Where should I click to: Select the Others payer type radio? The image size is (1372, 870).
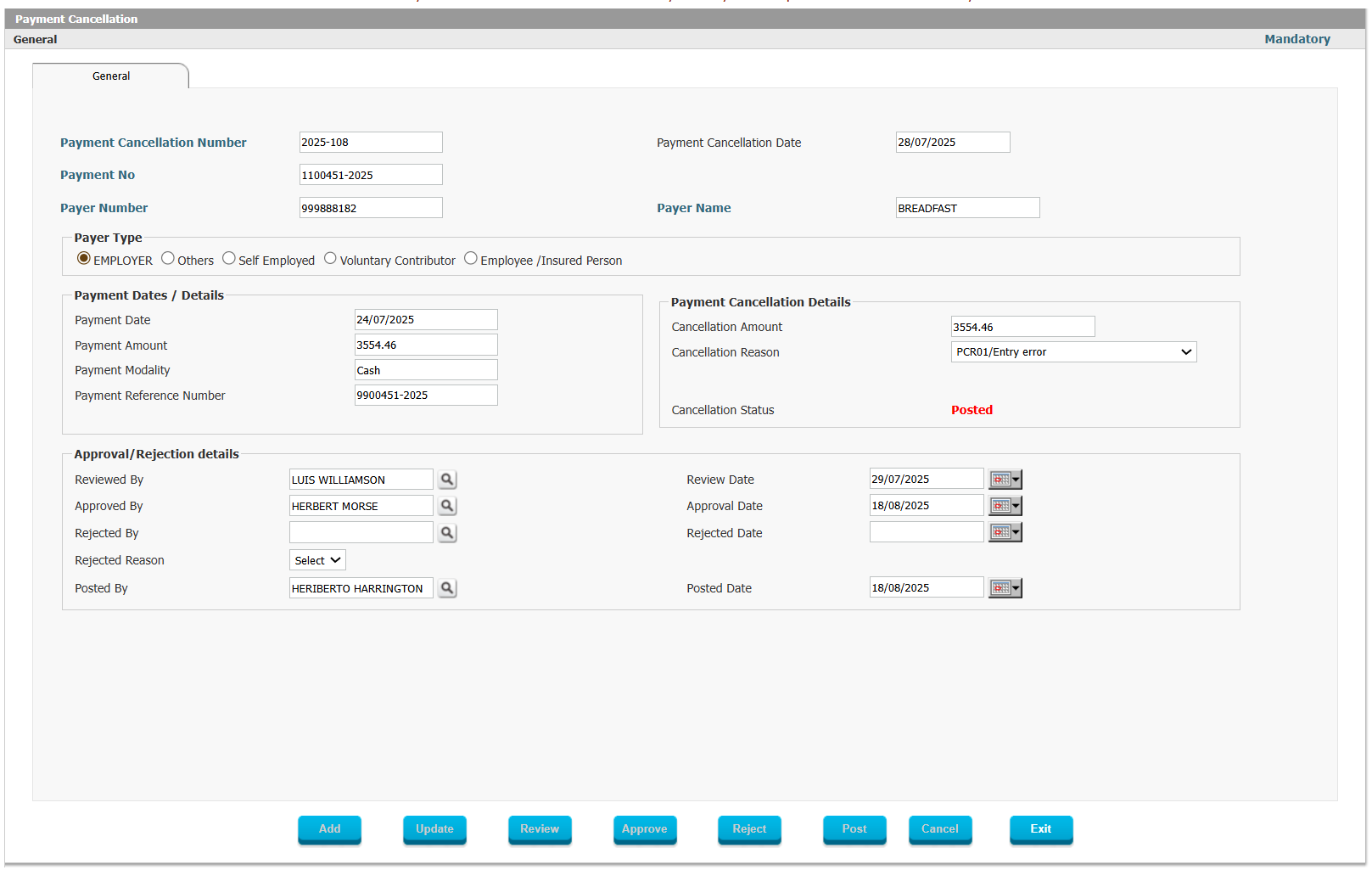tap(168, 258)
